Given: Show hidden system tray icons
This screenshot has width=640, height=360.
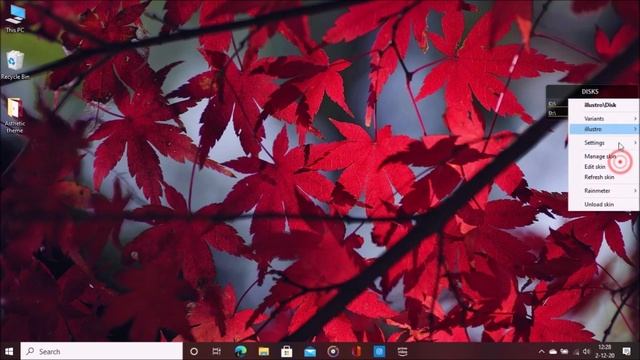Looking at the screenshot, I should pyautogui.click(x=541, y=351).
